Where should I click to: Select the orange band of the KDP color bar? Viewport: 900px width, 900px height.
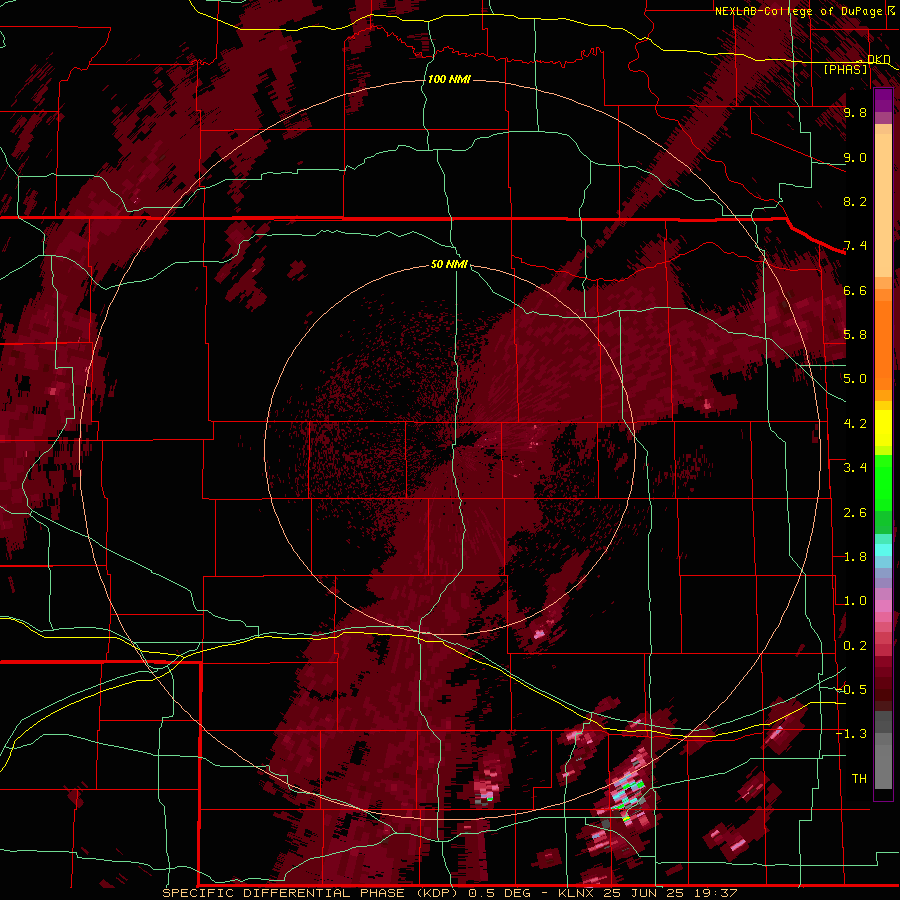[883, 340]
